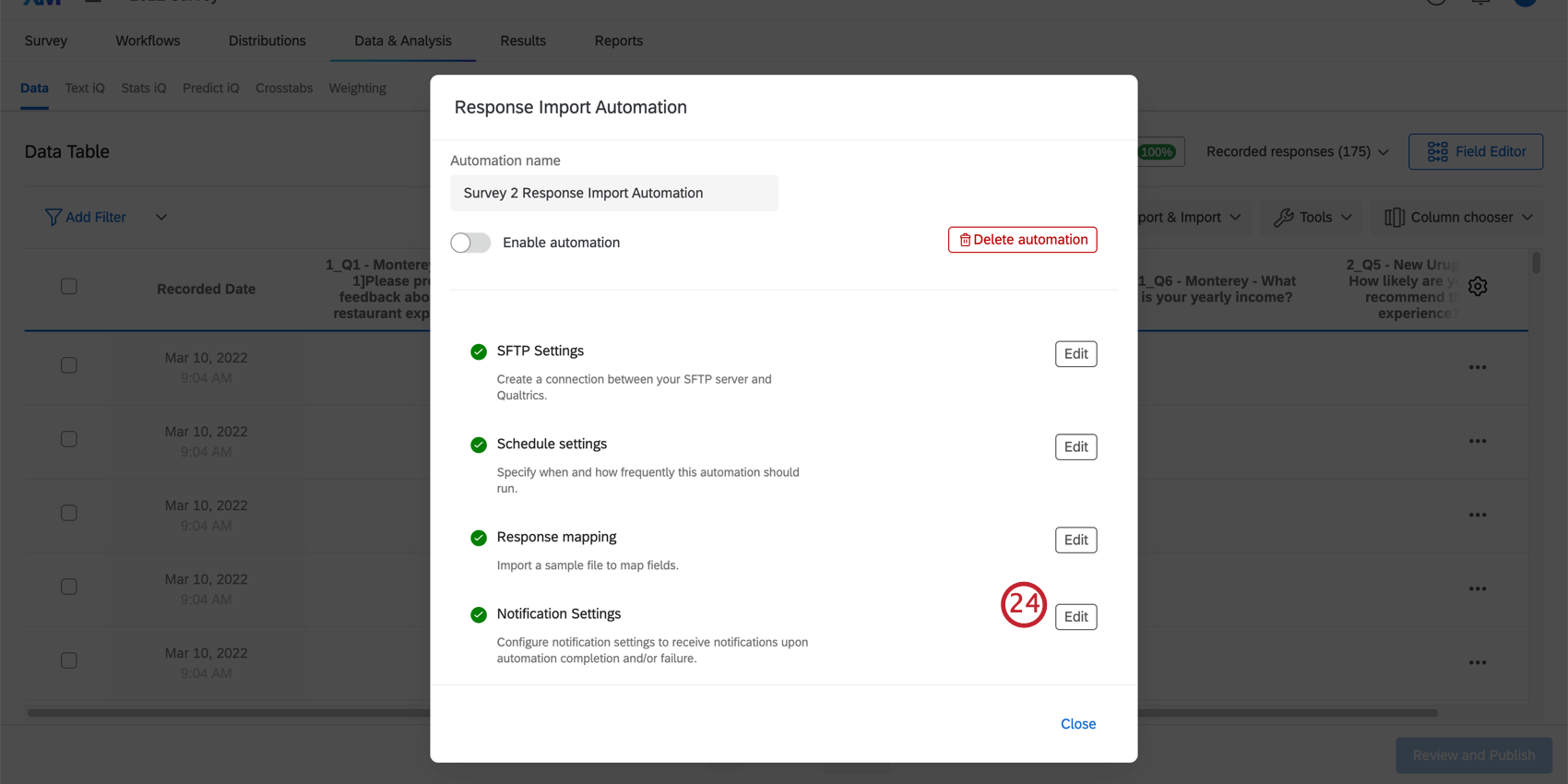Check the select-all rows checkbox
Image resolution: width=1568 pixels, height=784 pixels.
coord(69,287)
